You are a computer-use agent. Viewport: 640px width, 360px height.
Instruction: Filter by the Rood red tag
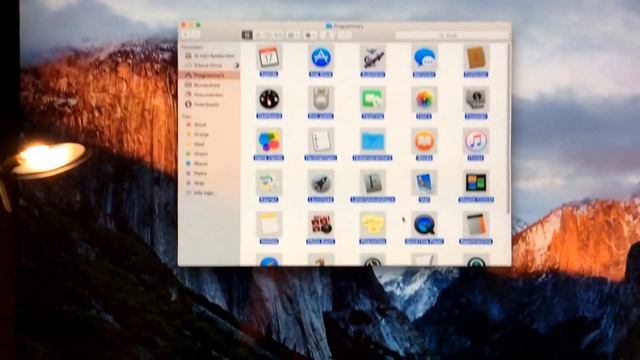coord(210,124)
